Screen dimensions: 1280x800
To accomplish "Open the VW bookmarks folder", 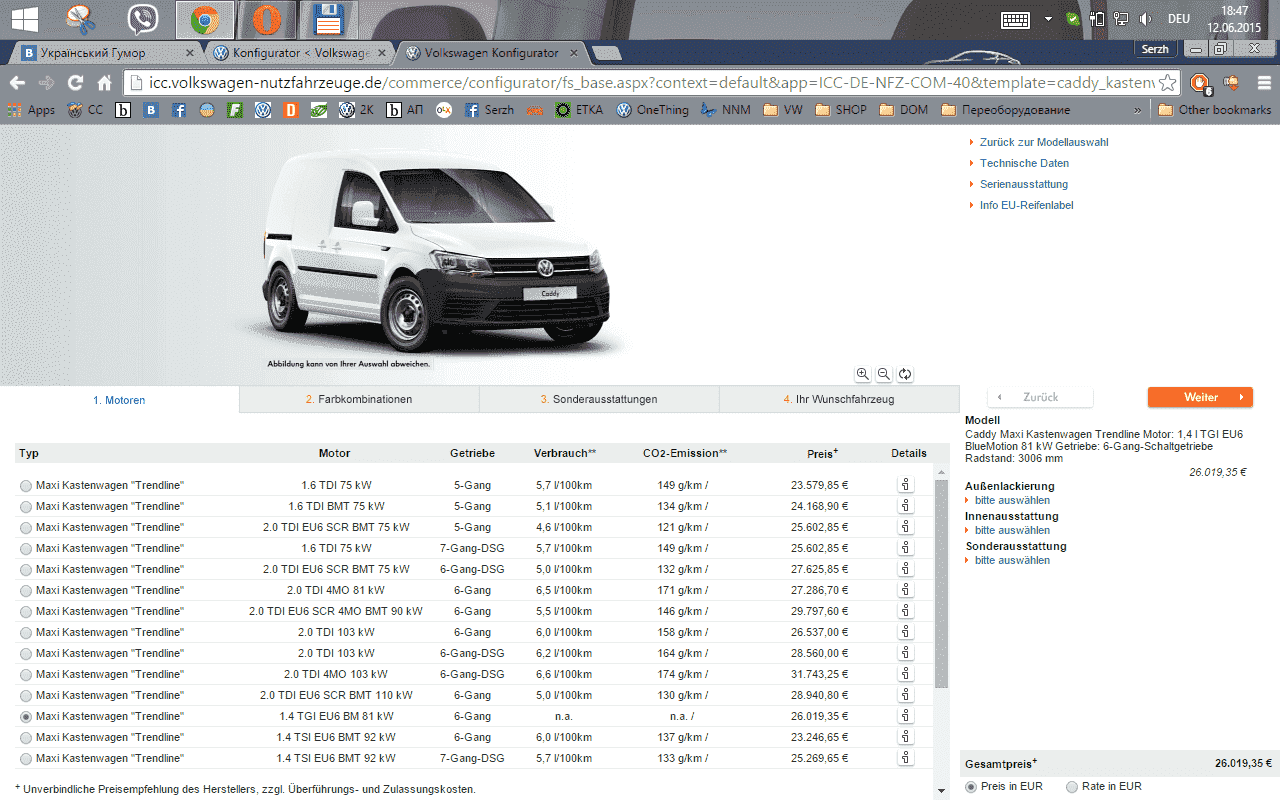I will click(x=783, y=110).
